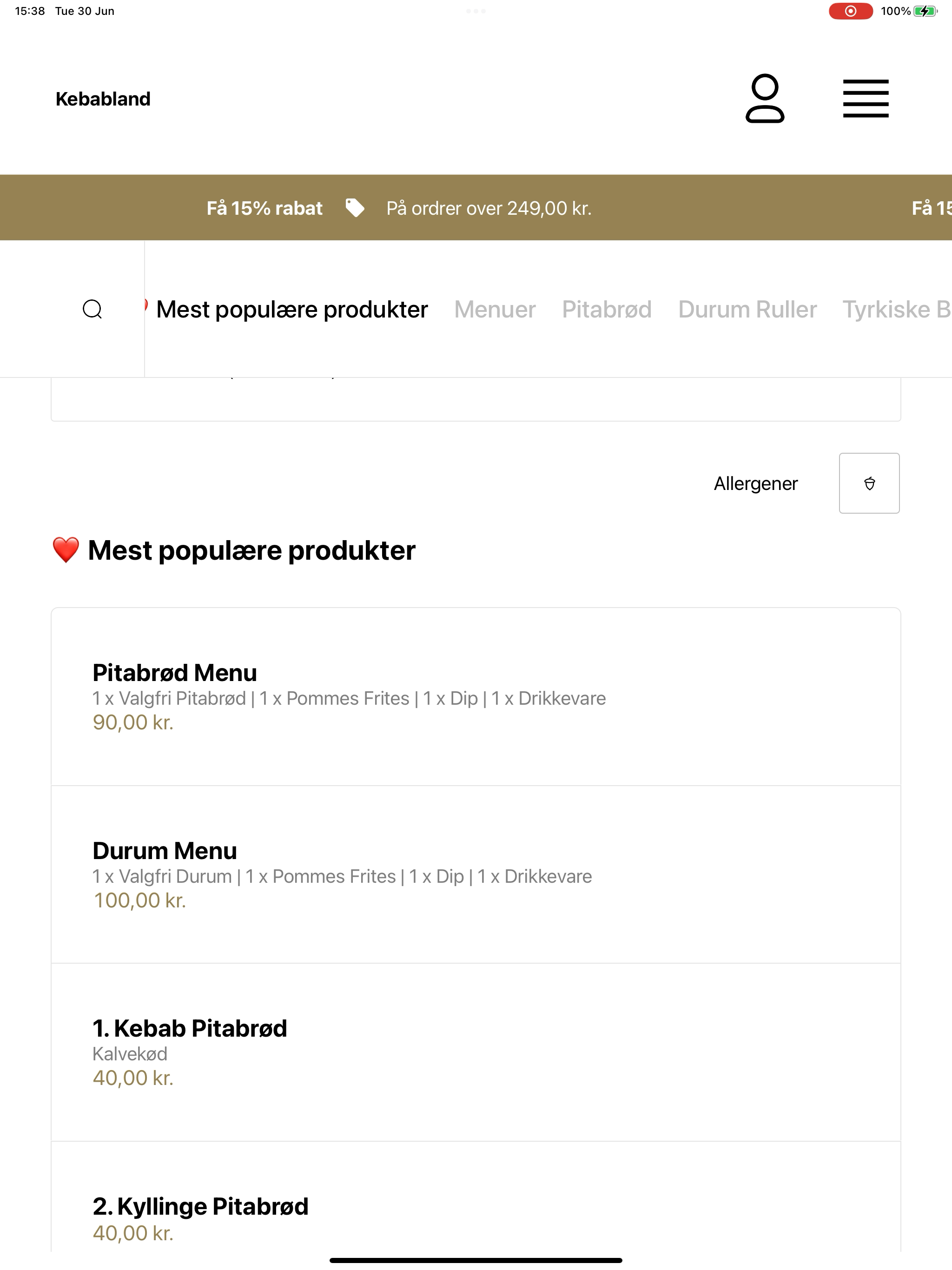This screenshot has height=1270, width=952.
Task: Switch to the Tyrkiske category tab
Action: pos(897,310)
